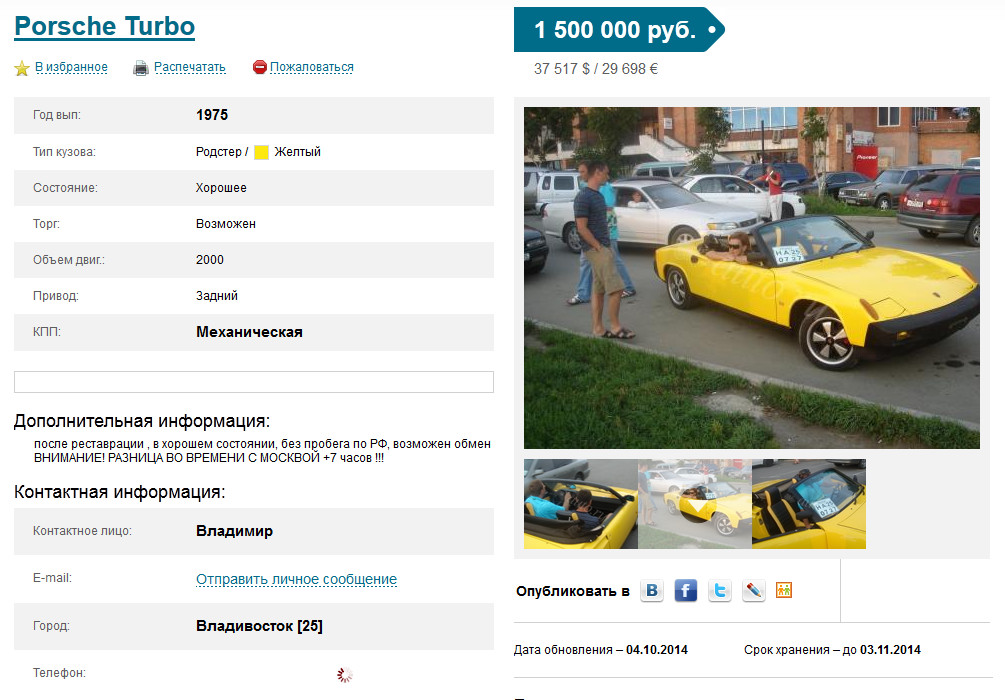
Task: Open the Porsche Turbo listing title link
Action: tap(104, 27)
